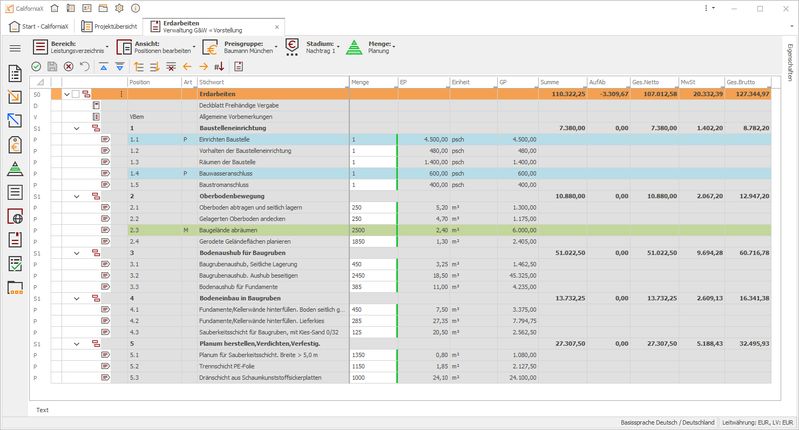
Task: Collapse the Bodenaushub für Baugruben group
Action: pyautogui.click(x=77, y=253)
